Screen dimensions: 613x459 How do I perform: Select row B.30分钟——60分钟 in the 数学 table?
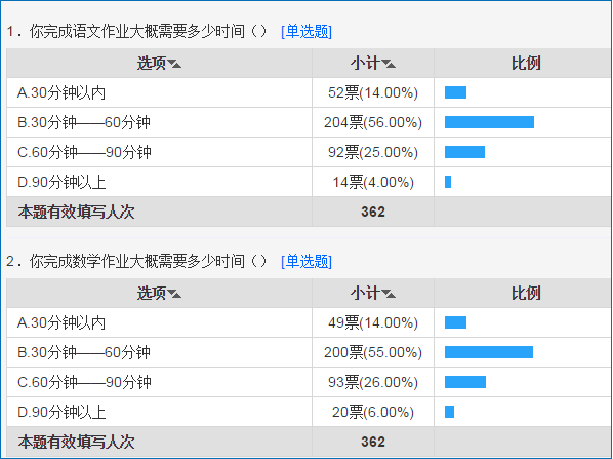click(x=308, y=352)
